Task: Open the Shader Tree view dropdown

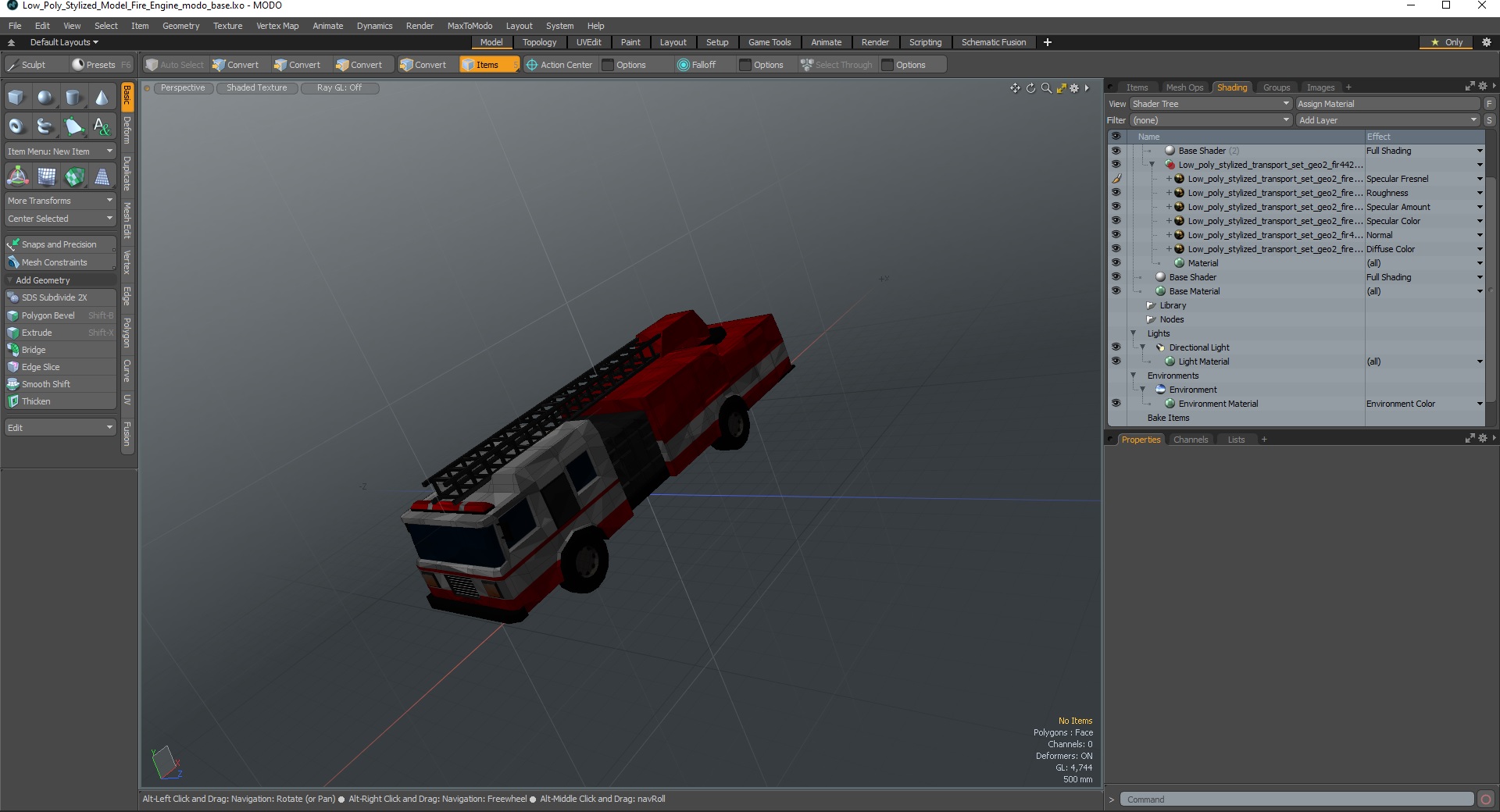Action: (1211, 104)
